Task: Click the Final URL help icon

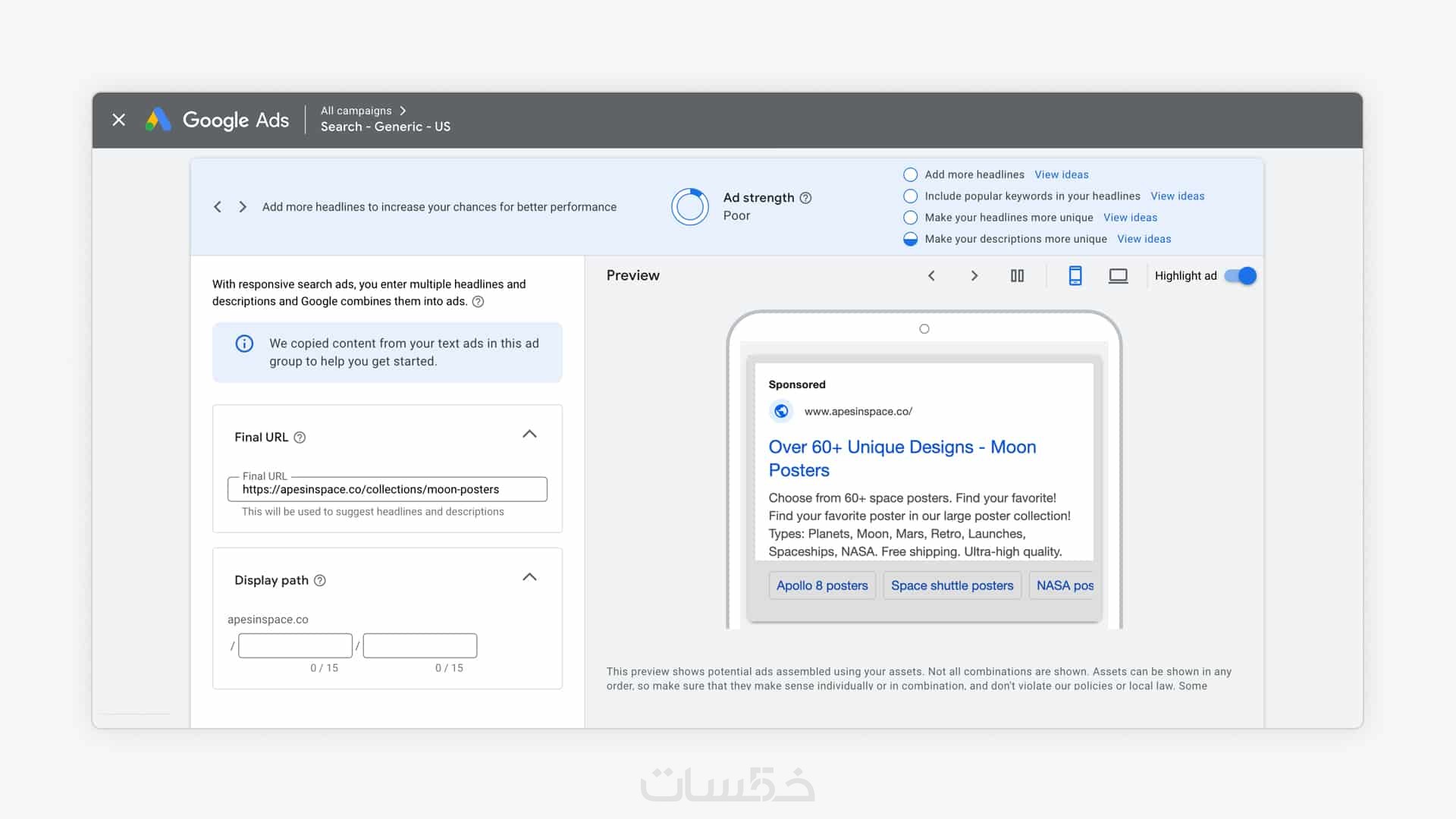Action: [300, 438]
